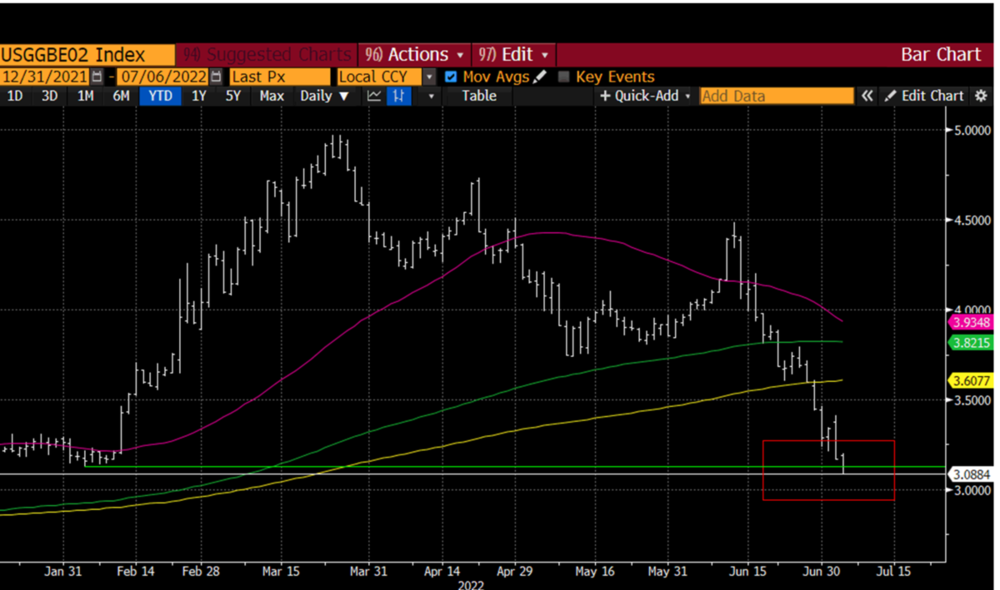The width and height of the screenshot is (1000, 590).
Task: Open the end date calendar picker
Action: pos(215,77)
